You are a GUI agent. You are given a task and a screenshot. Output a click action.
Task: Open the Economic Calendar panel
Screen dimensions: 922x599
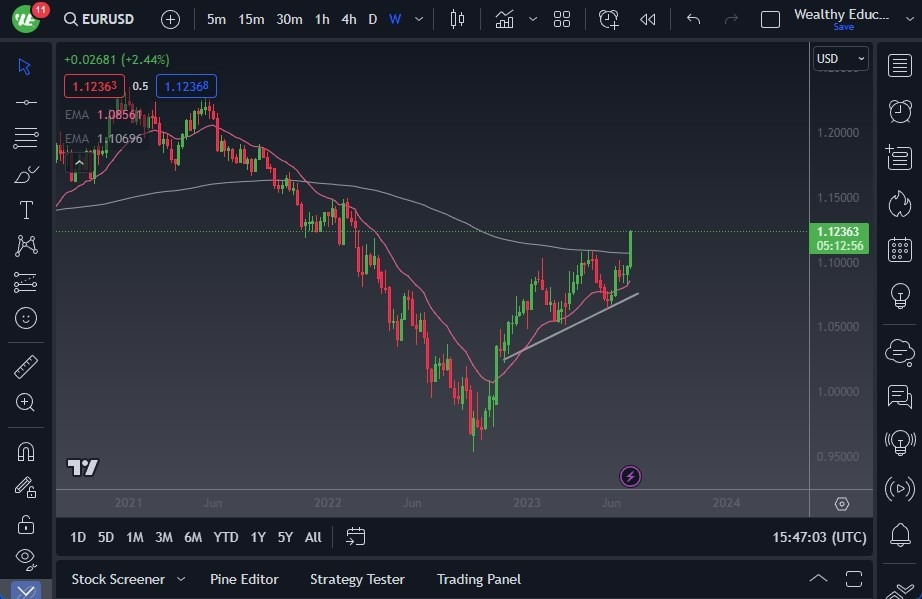(899, 252)
